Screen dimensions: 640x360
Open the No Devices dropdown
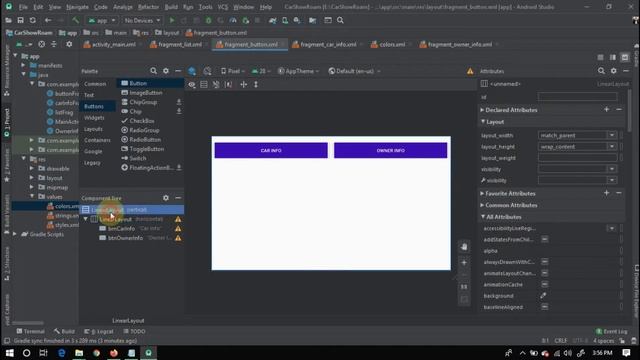pyautogui.click(x=142, y=20)
